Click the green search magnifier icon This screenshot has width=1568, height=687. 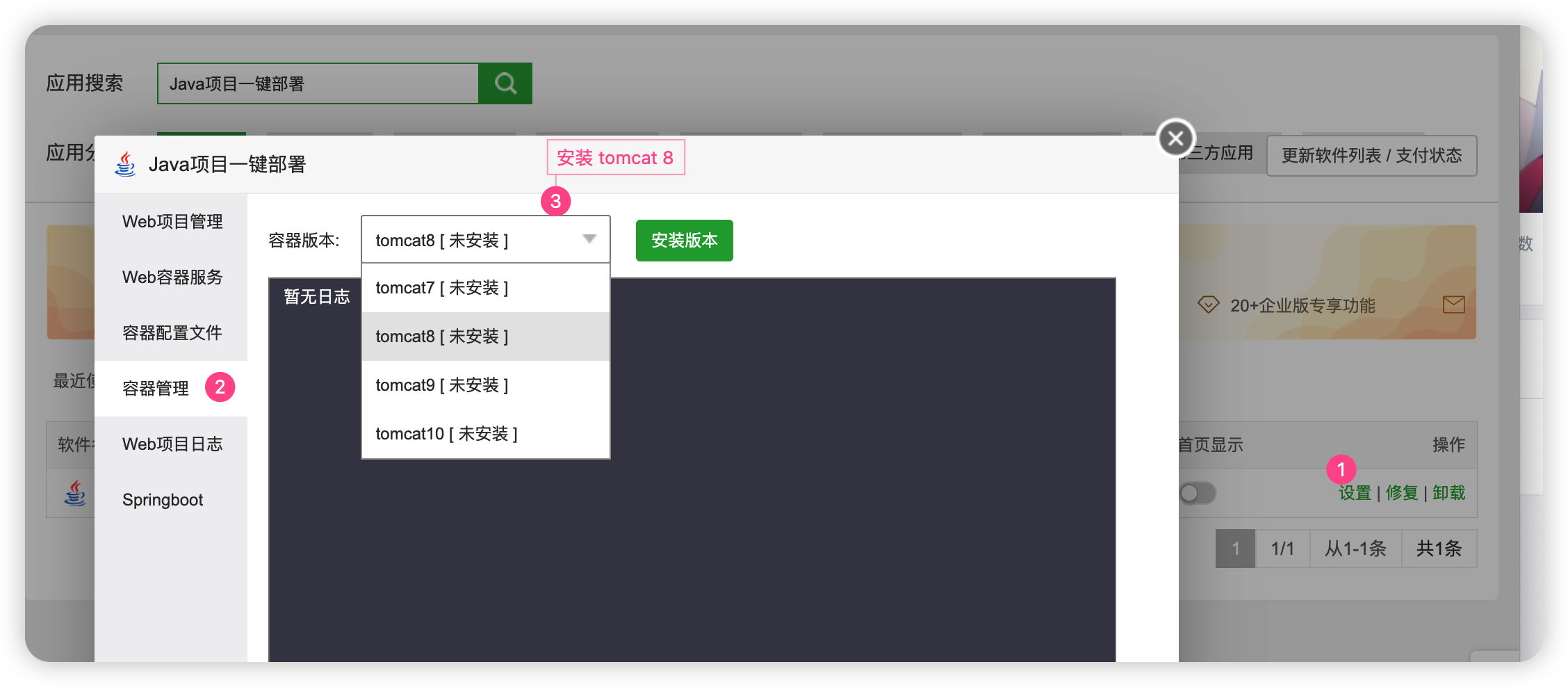505,83
